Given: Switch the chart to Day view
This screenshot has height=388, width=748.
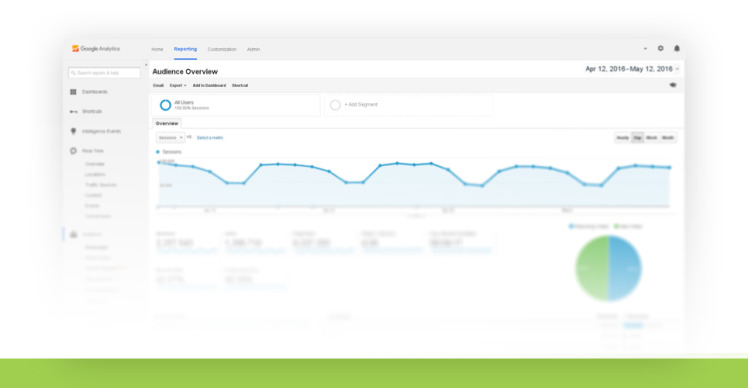Looking at the screenshot, I should pyautogui.click(x=637, y=138).
